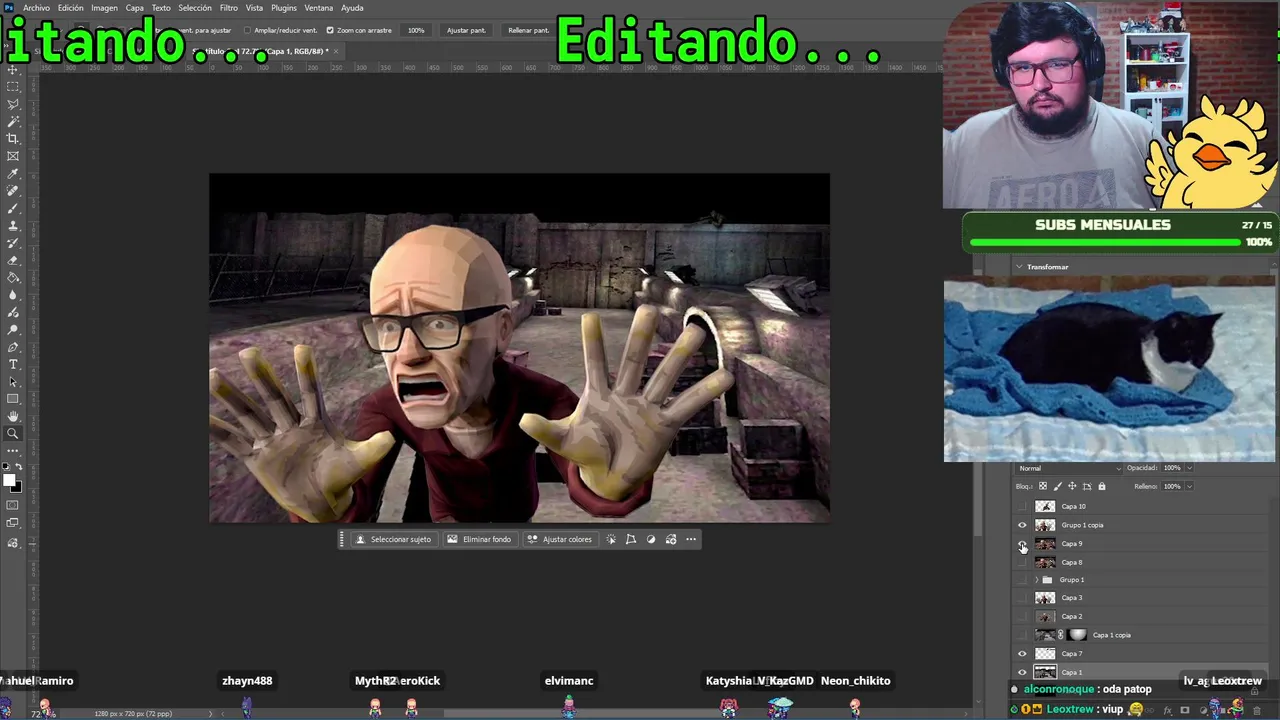
Task: Select the Frame tool
Action: tap(13, 156)
